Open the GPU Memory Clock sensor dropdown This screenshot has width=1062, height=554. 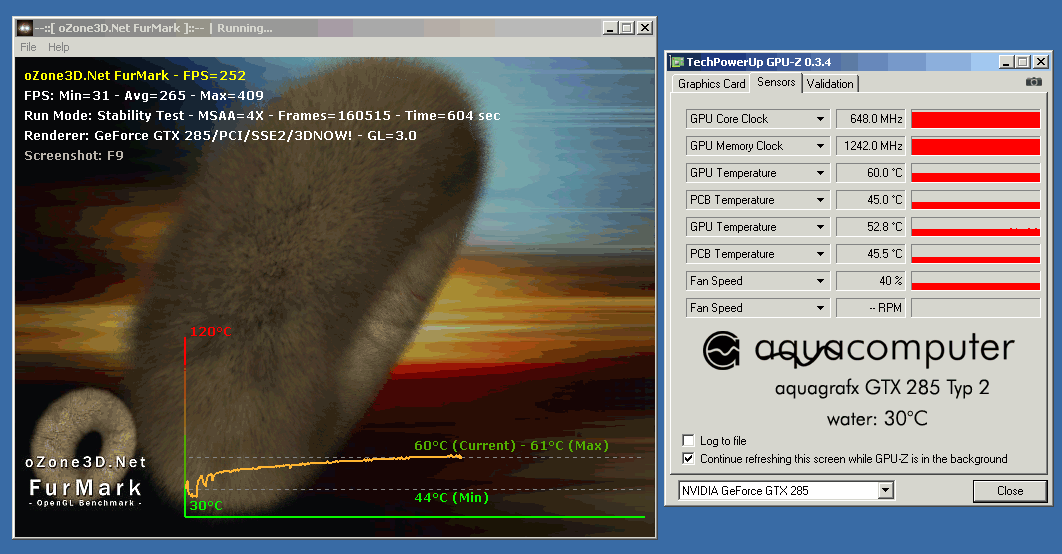point(820,146)
